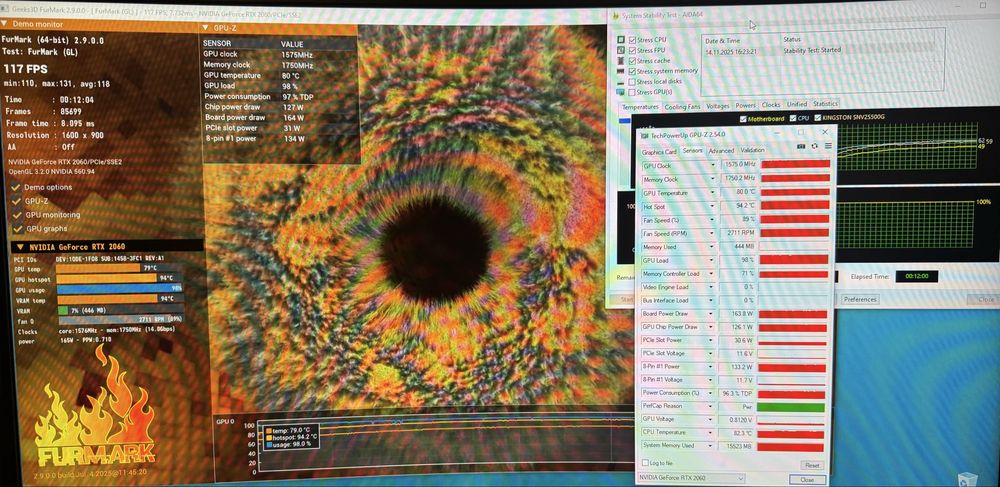1000x487 pixels.
Task: Toggle the GPU-Z option in FurMark
Action: pos(17,201)
